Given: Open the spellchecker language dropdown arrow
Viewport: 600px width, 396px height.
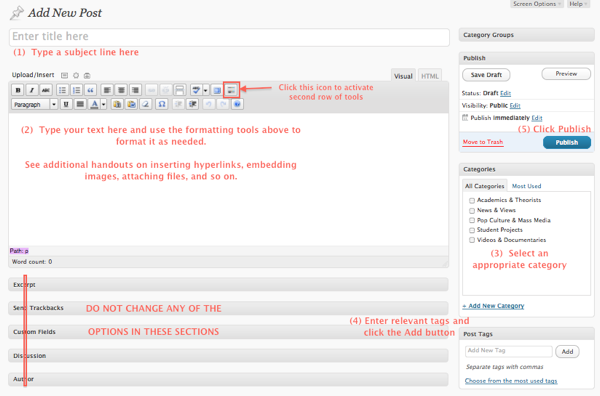Looking at the screenshot, I should [x=205, y=90].
